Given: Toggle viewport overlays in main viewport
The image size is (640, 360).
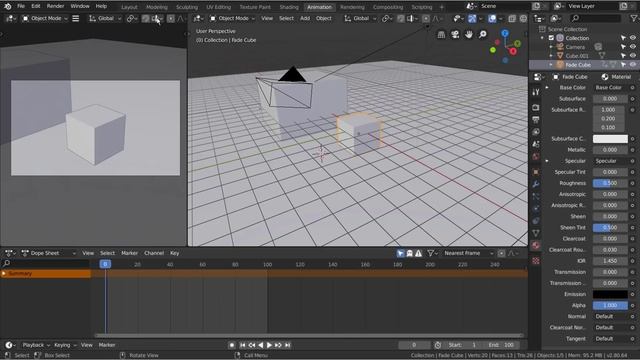Looking at the screenshot, I should (x=492, y=19).
